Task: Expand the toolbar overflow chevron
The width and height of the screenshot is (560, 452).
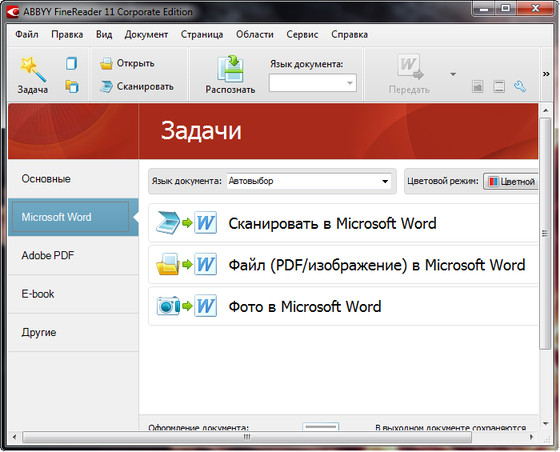Action: [546, 74]
